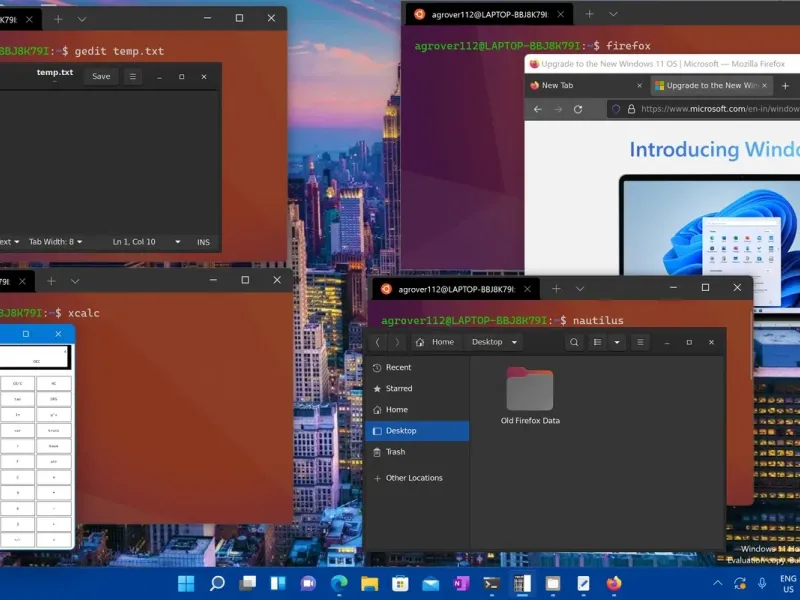Image resolution: width=800 pixels, height=600 pixels.
Task: Click the tracking protection shield in Firefox
Action: [x=616, y=109]
